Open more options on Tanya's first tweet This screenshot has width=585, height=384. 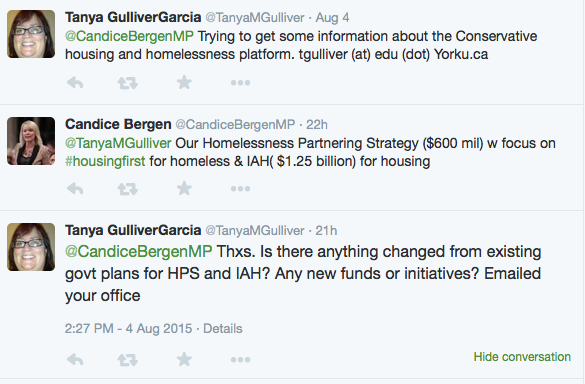click(x=240, y=83)
